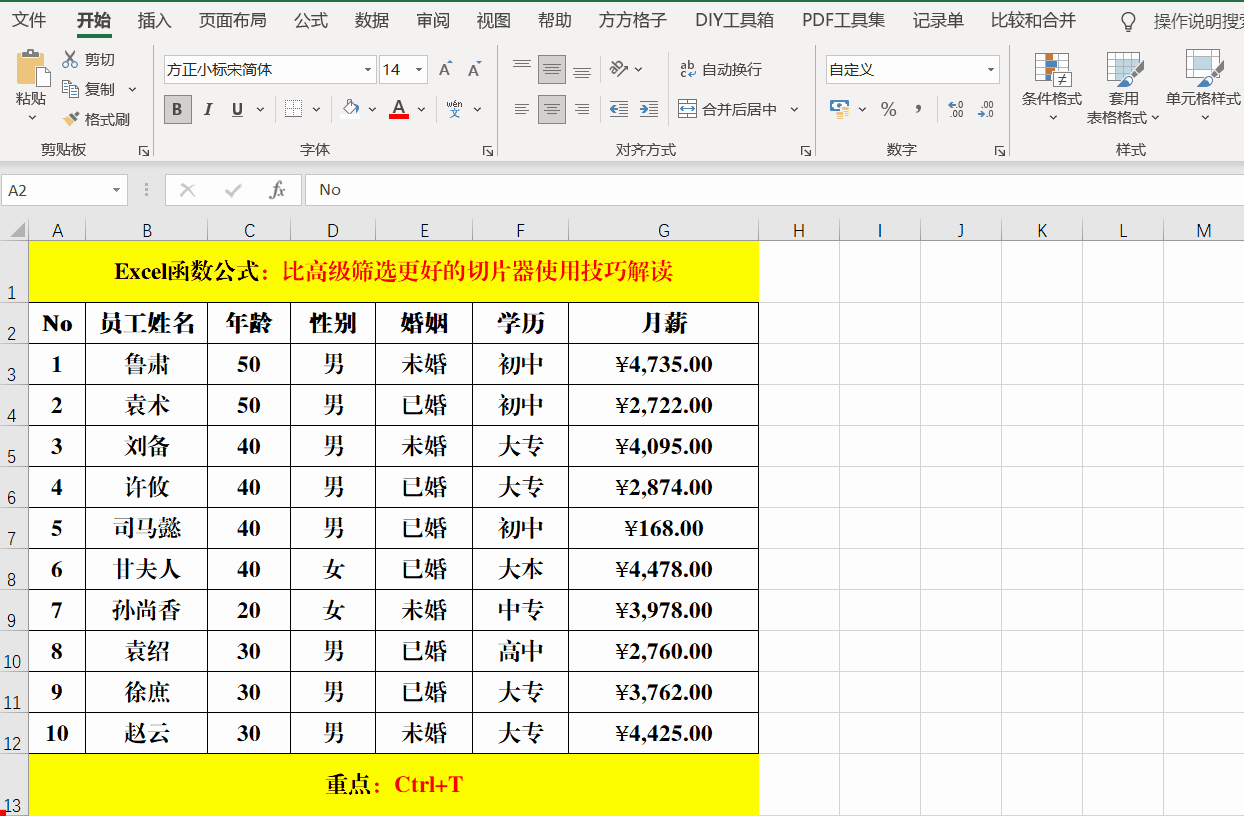Click the Comma Style icon

click(x=918, y=110)
